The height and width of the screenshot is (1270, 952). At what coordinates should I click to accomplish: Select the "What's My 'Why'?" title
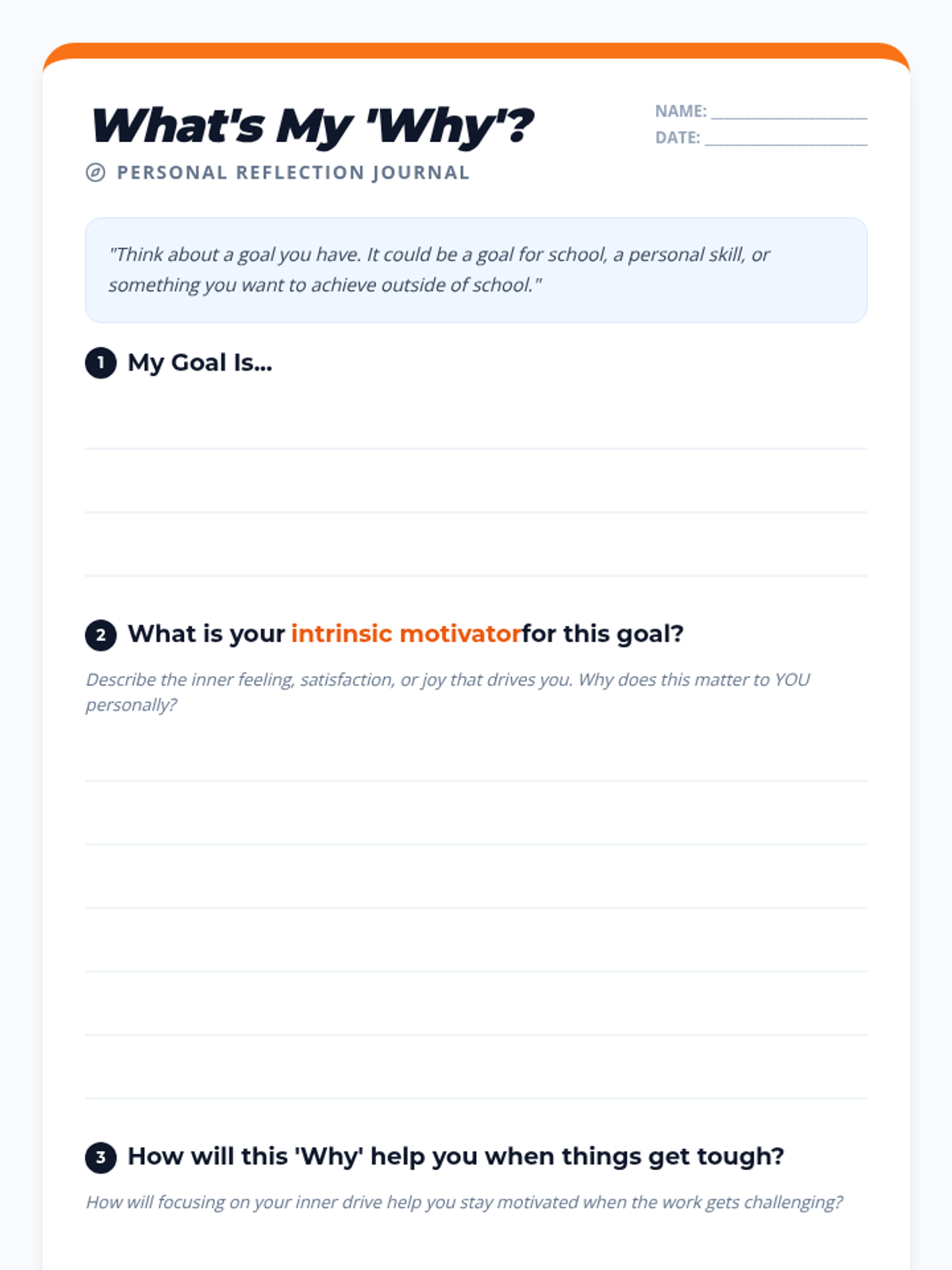coord(312,126)
